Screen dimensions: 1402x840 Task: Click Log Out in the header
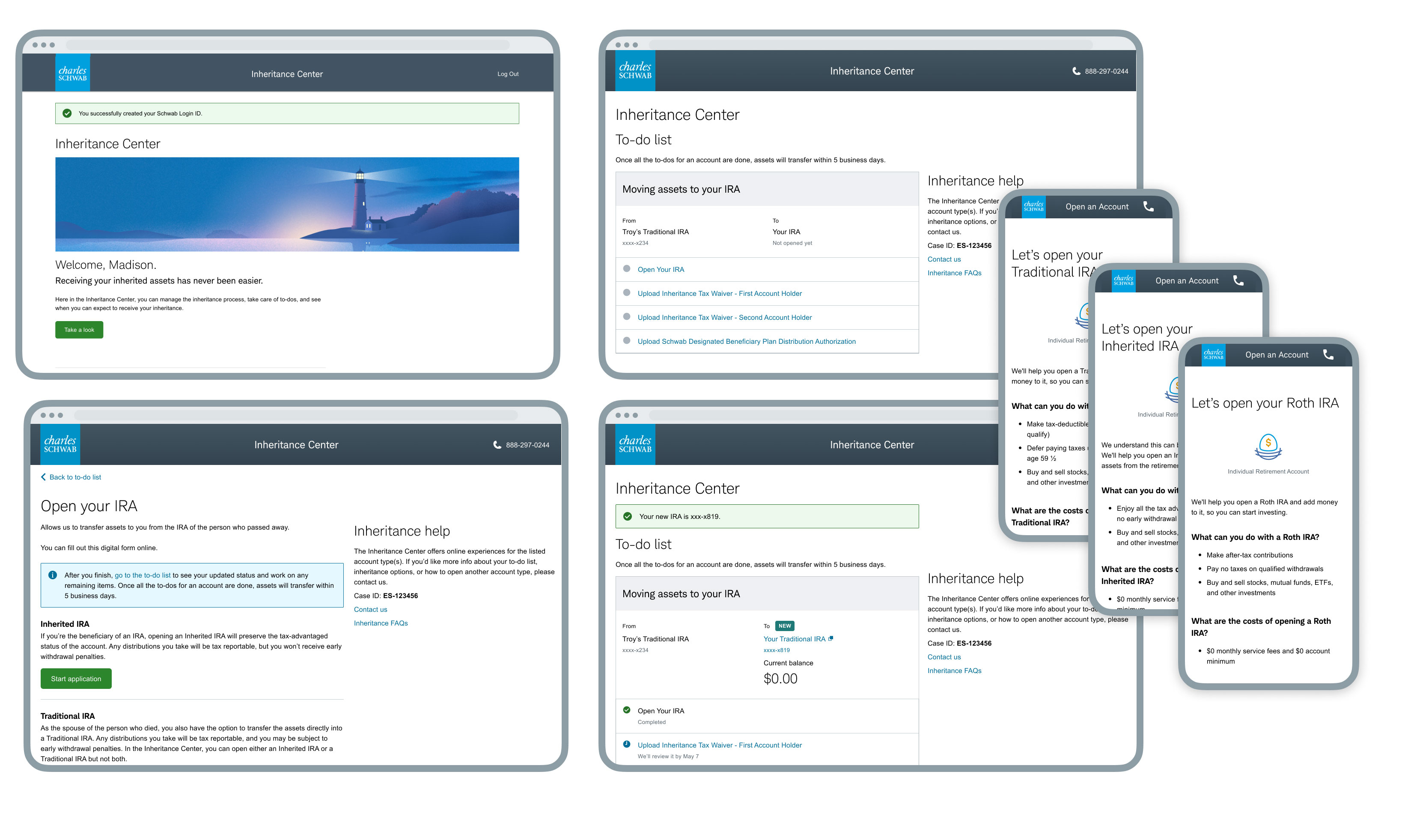508,74
